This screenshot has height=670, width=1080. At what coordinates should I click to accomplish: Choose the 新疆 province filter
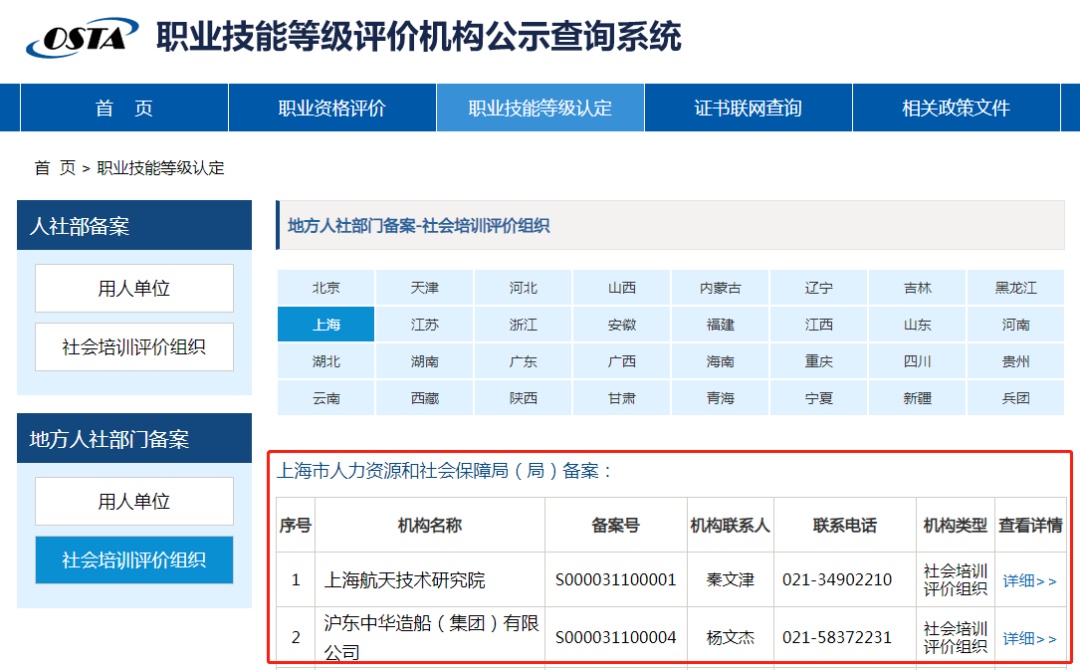917,398
